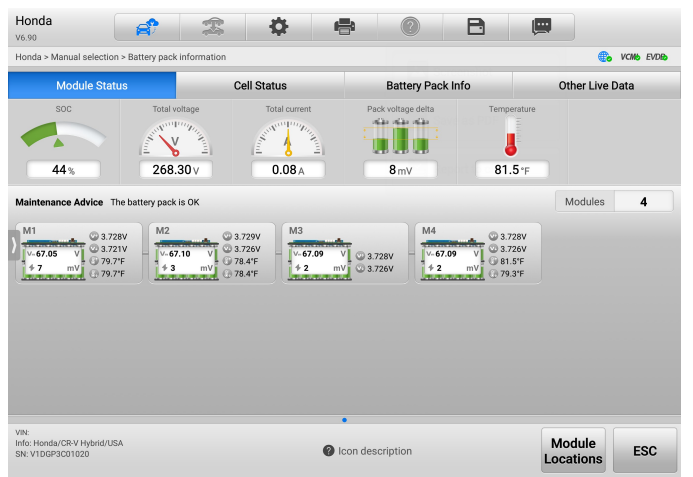Click the vehicle home icon in toolbar
This screenshot has width=693, height=477.
[x=147, y=27]
